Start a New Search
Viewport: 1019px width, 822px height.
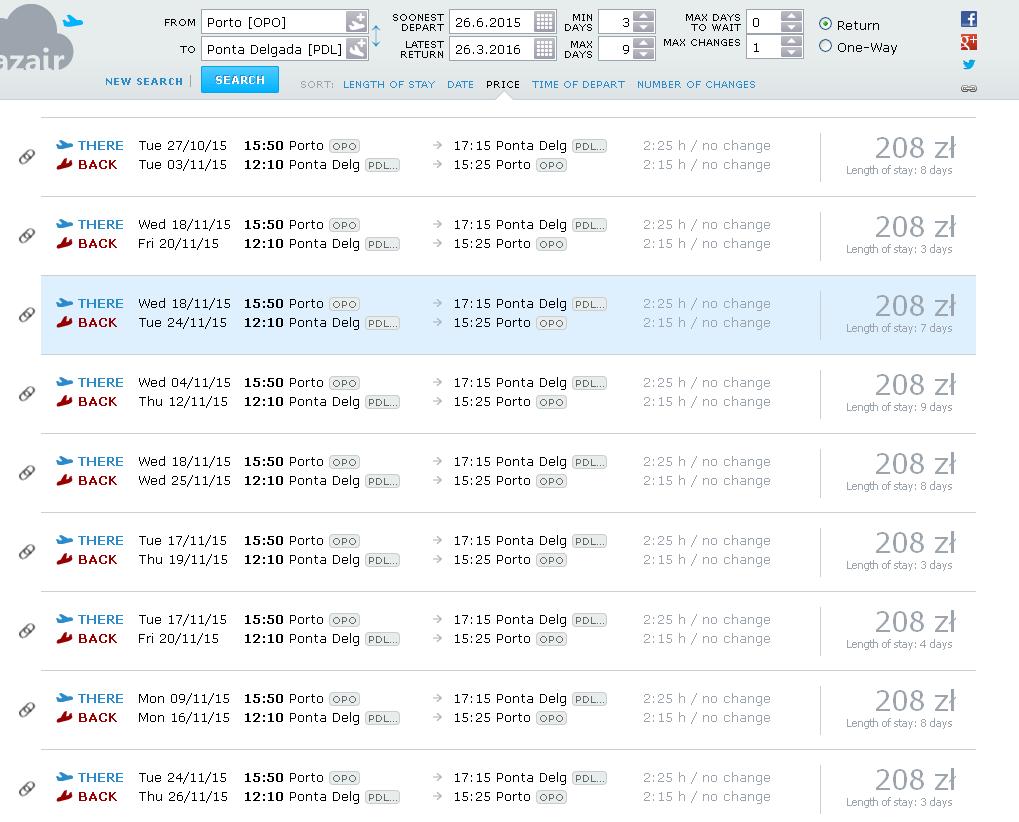point(144,81)
